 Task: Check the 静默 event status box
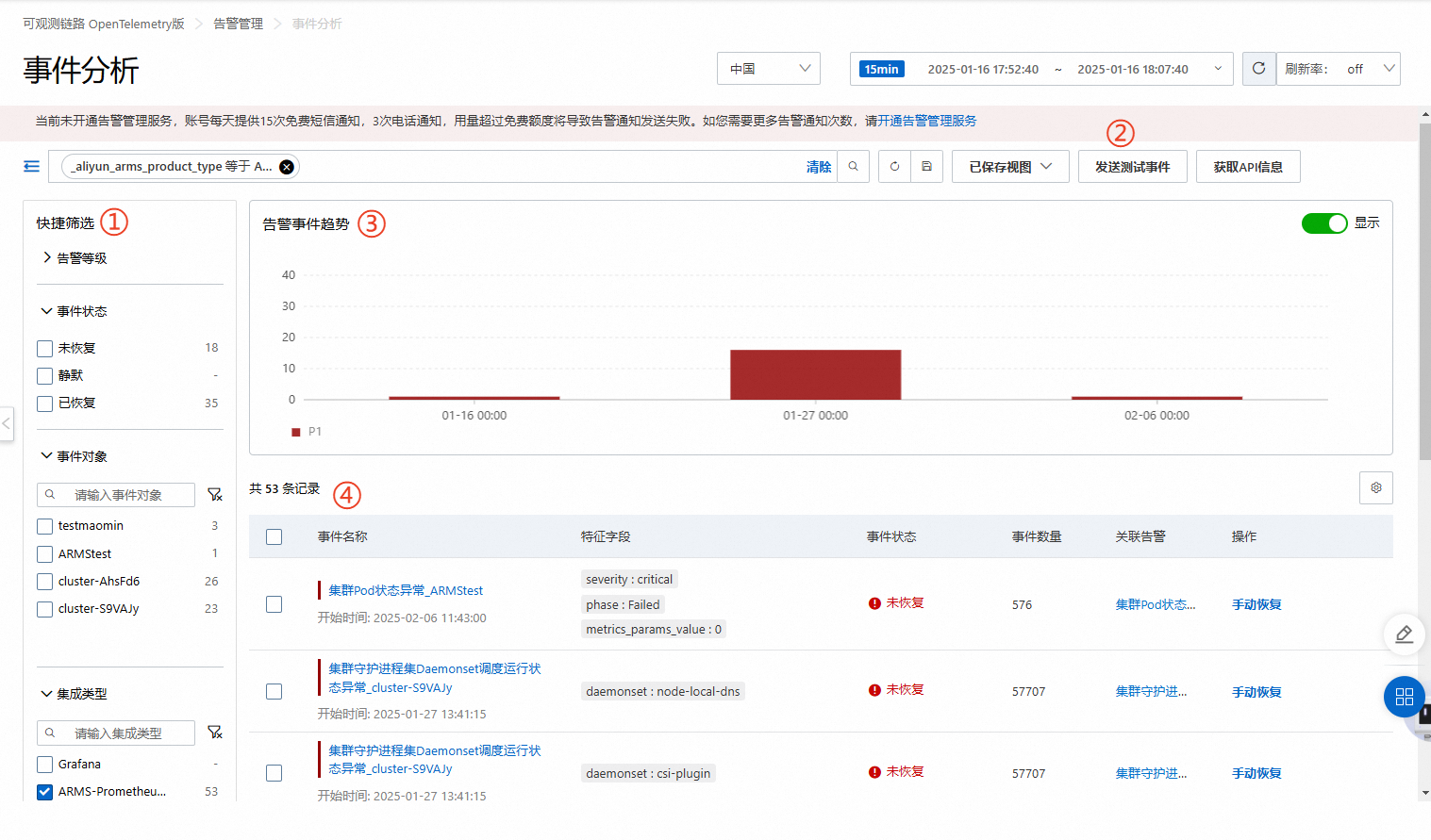[44, 376]
